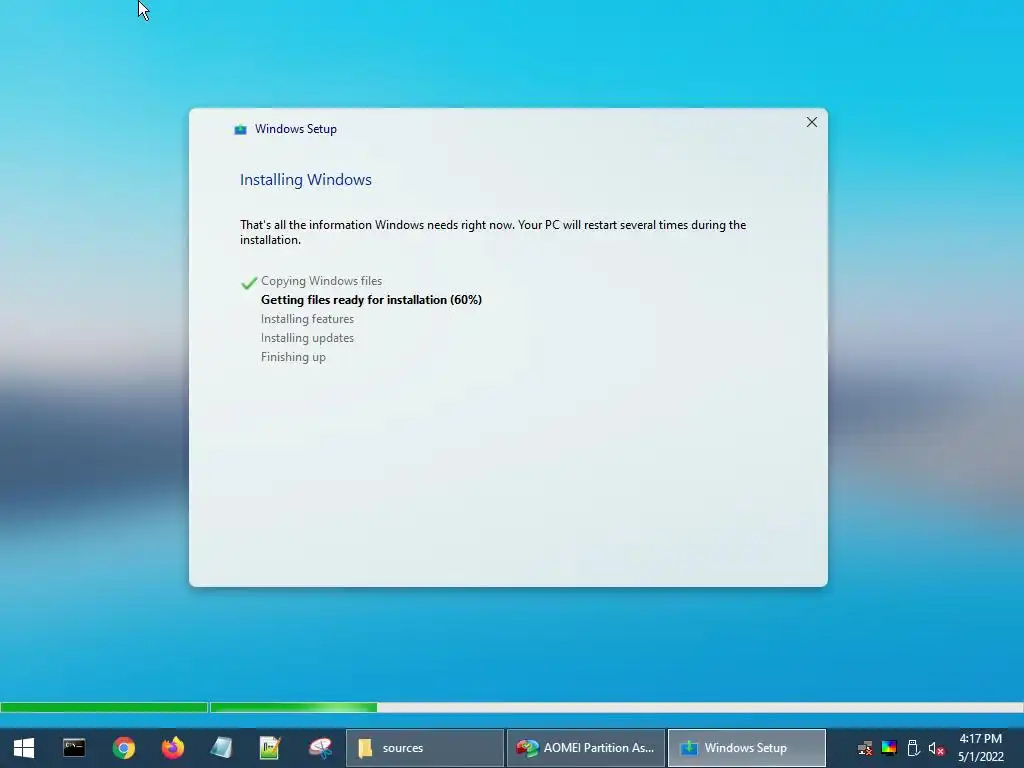Click the USB safely remove tray icon
Viewport: 1024px width, 768px height.
913,748
